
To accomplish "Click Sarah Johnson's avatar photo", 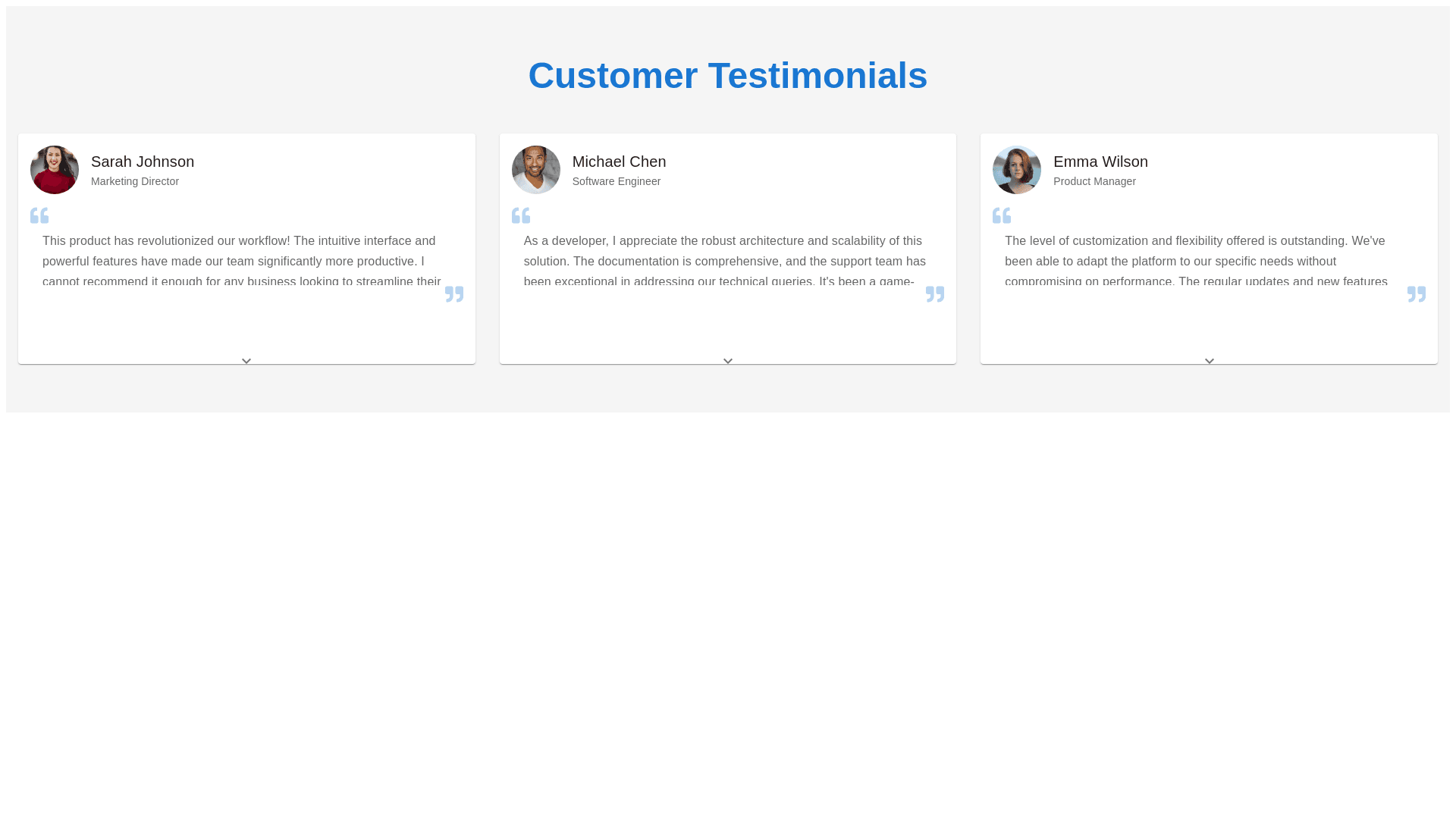I will (55, 170).
